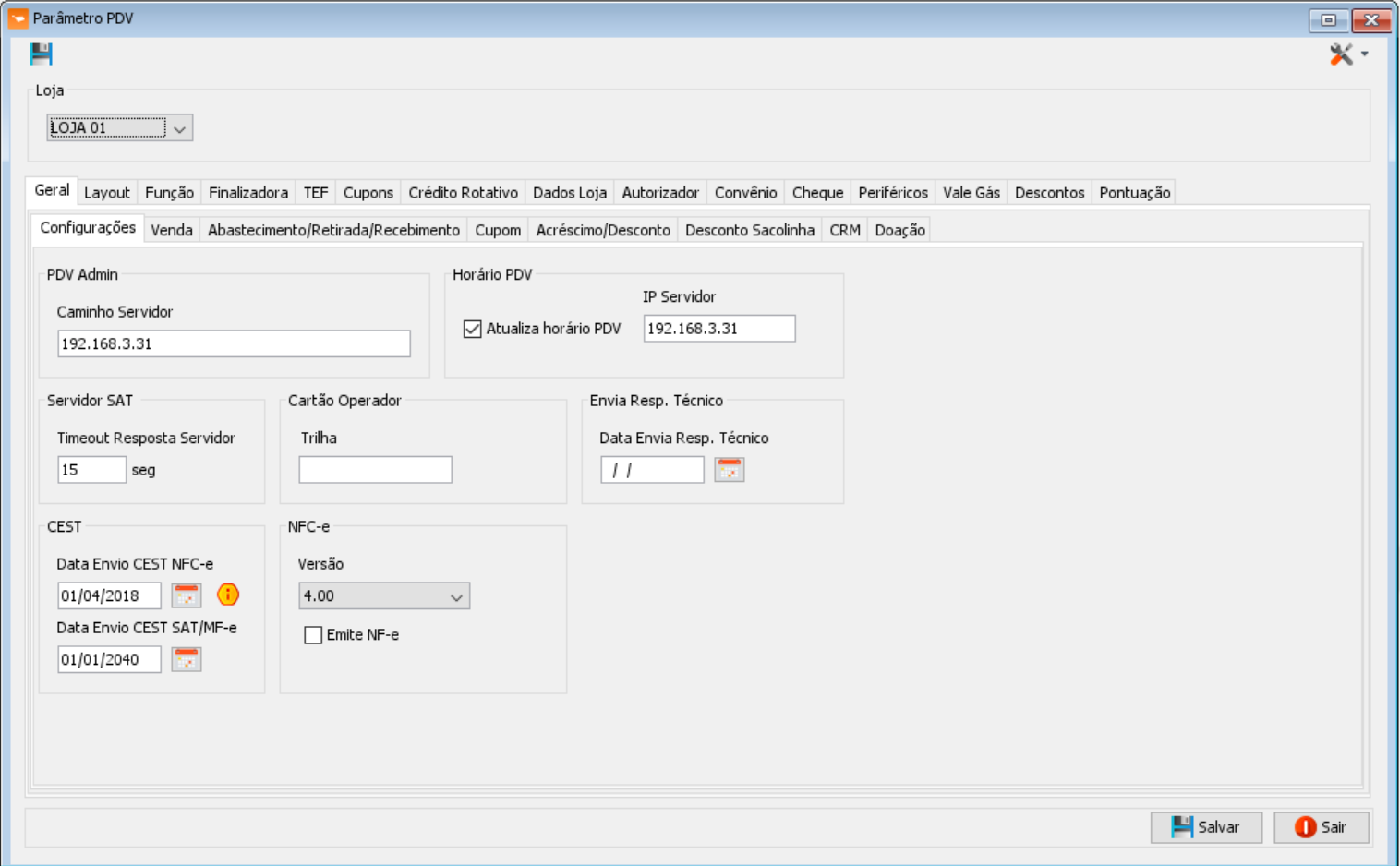
Task: Switch to the Periféricos tab
Action: pyautogui.click(x=892, y=193)
